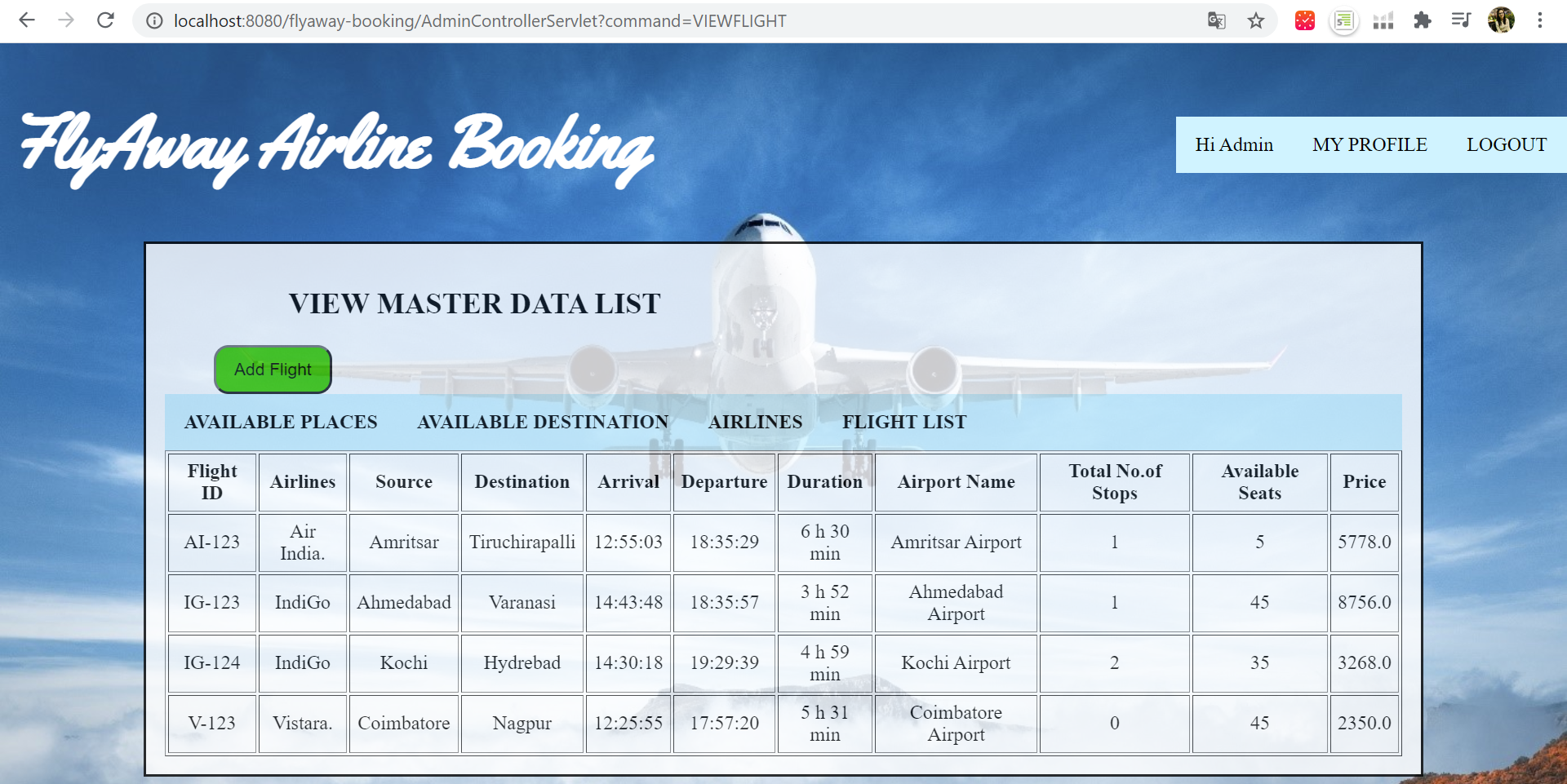Click the green Add Flight button

tap(272, 369)
